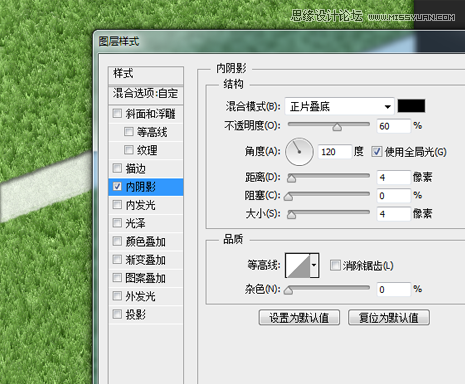Viewport: 465px width, 384px height.
Task: Enable the 内发光 checkbox
Action: (x=117, y=204)
